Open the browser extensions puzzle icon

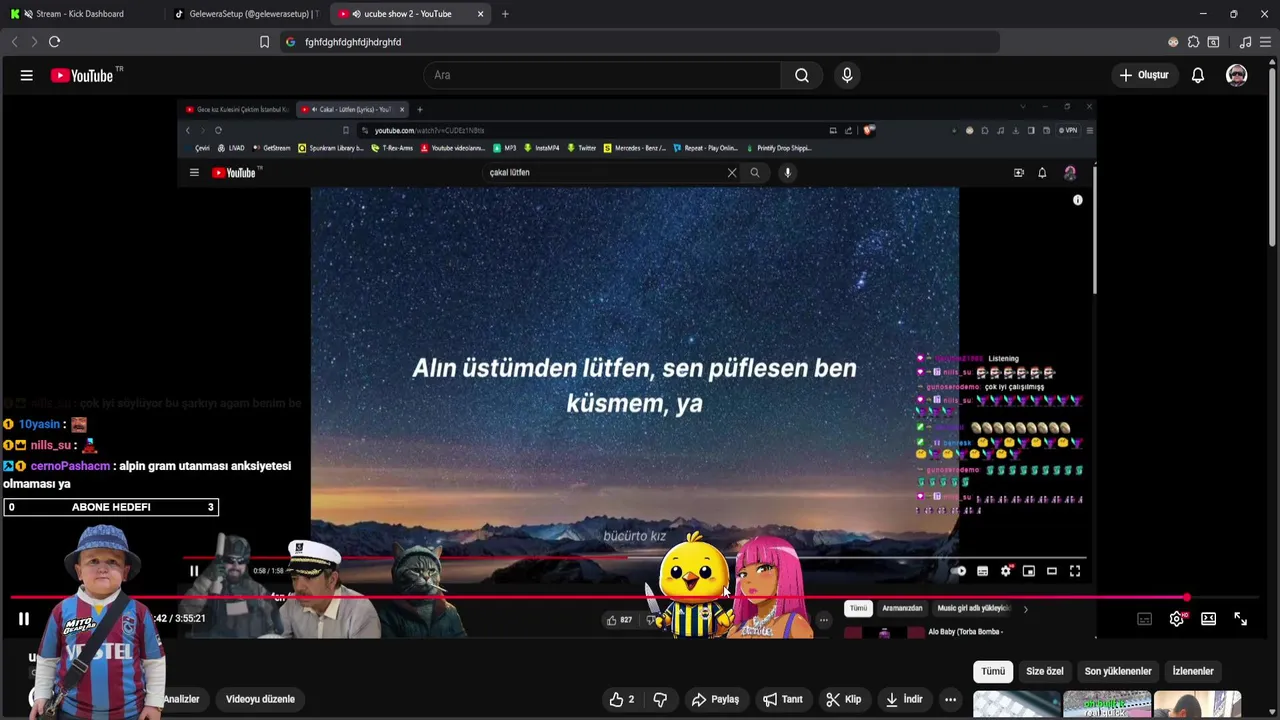[1193, 42]
